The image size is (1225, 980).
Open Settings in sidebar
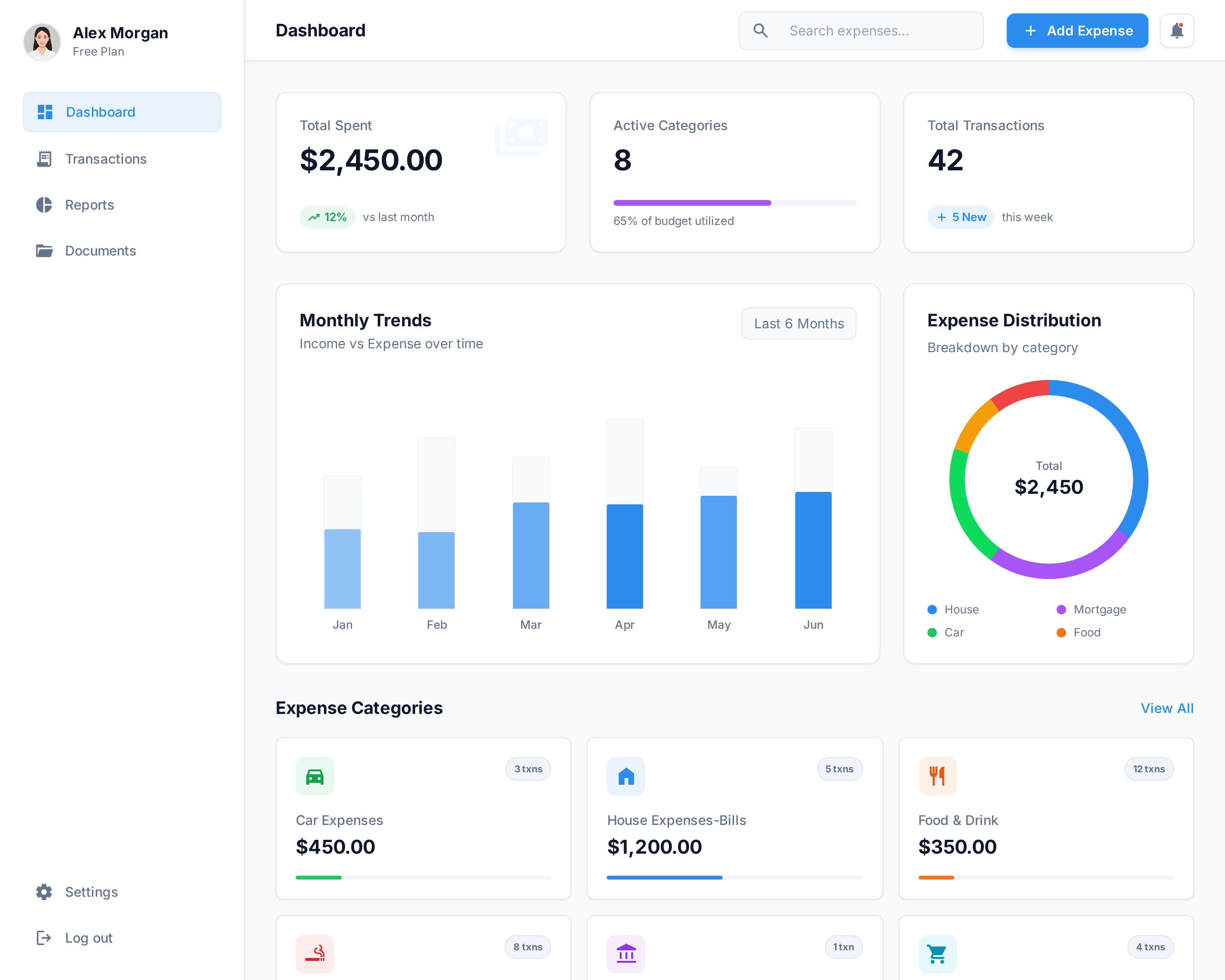[91, 892]
